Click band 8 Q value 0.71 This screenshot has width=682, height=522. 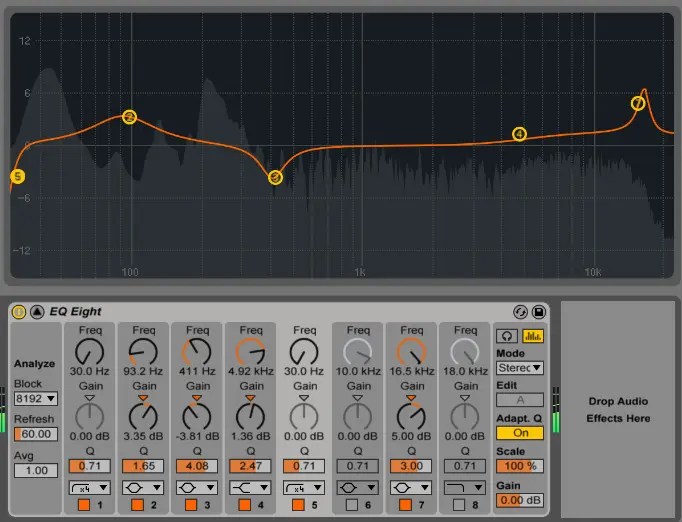coord(465,466)
